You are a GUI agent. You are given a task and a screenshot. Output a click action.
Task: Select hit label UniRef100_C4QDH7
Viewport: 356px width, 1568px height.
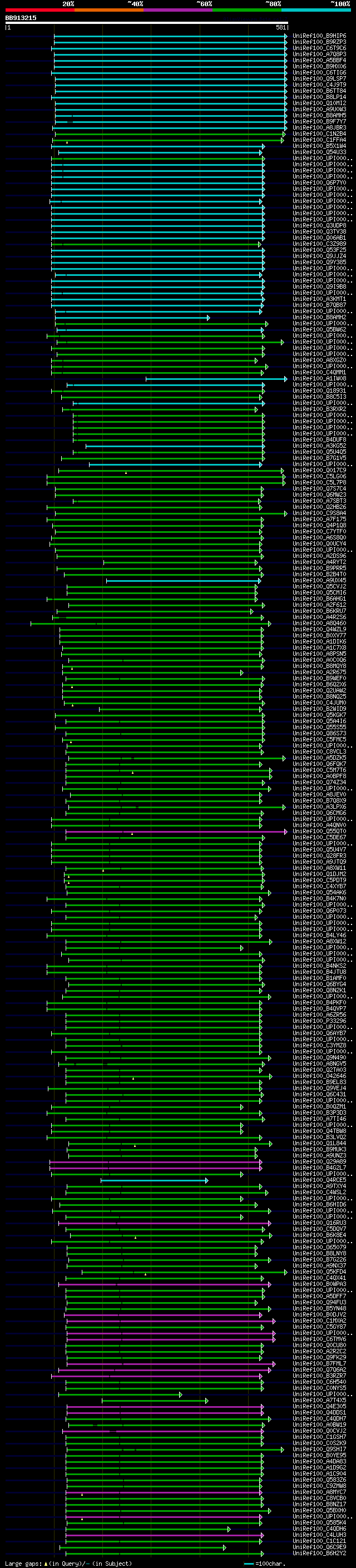(319, 1418)
